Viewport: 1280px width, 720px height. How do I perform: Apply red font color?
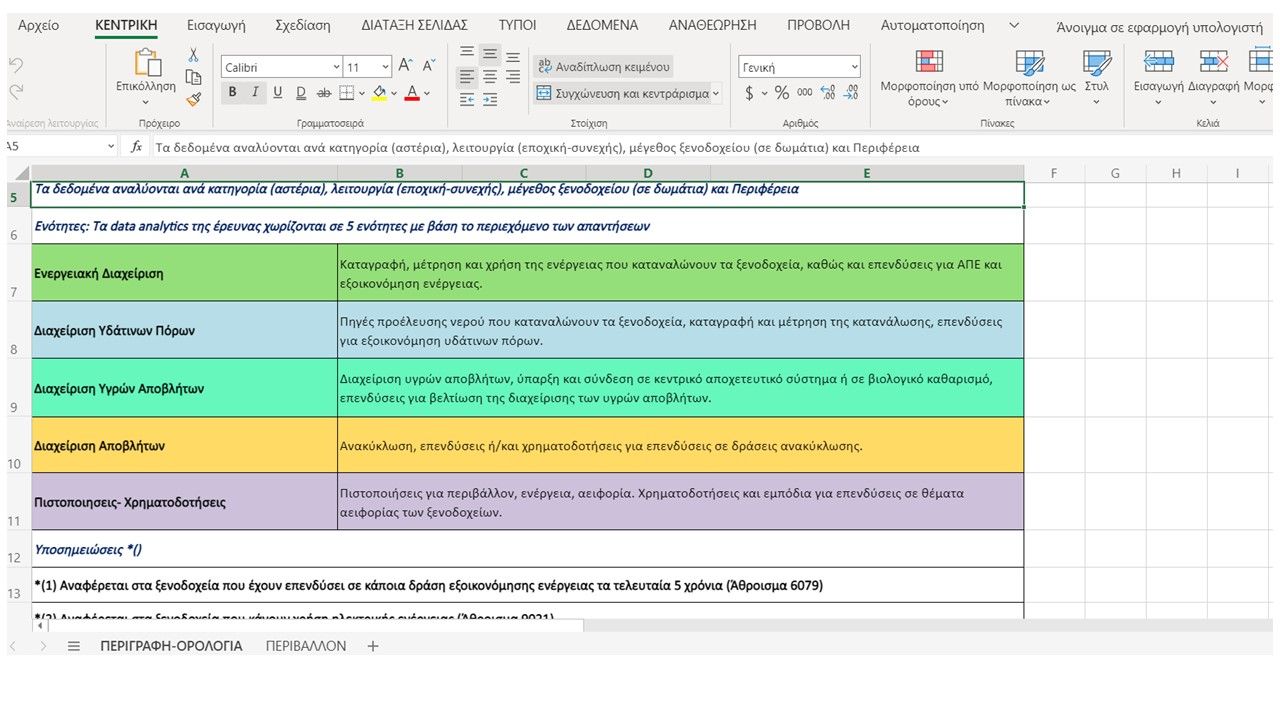click(x=412, y=93)
